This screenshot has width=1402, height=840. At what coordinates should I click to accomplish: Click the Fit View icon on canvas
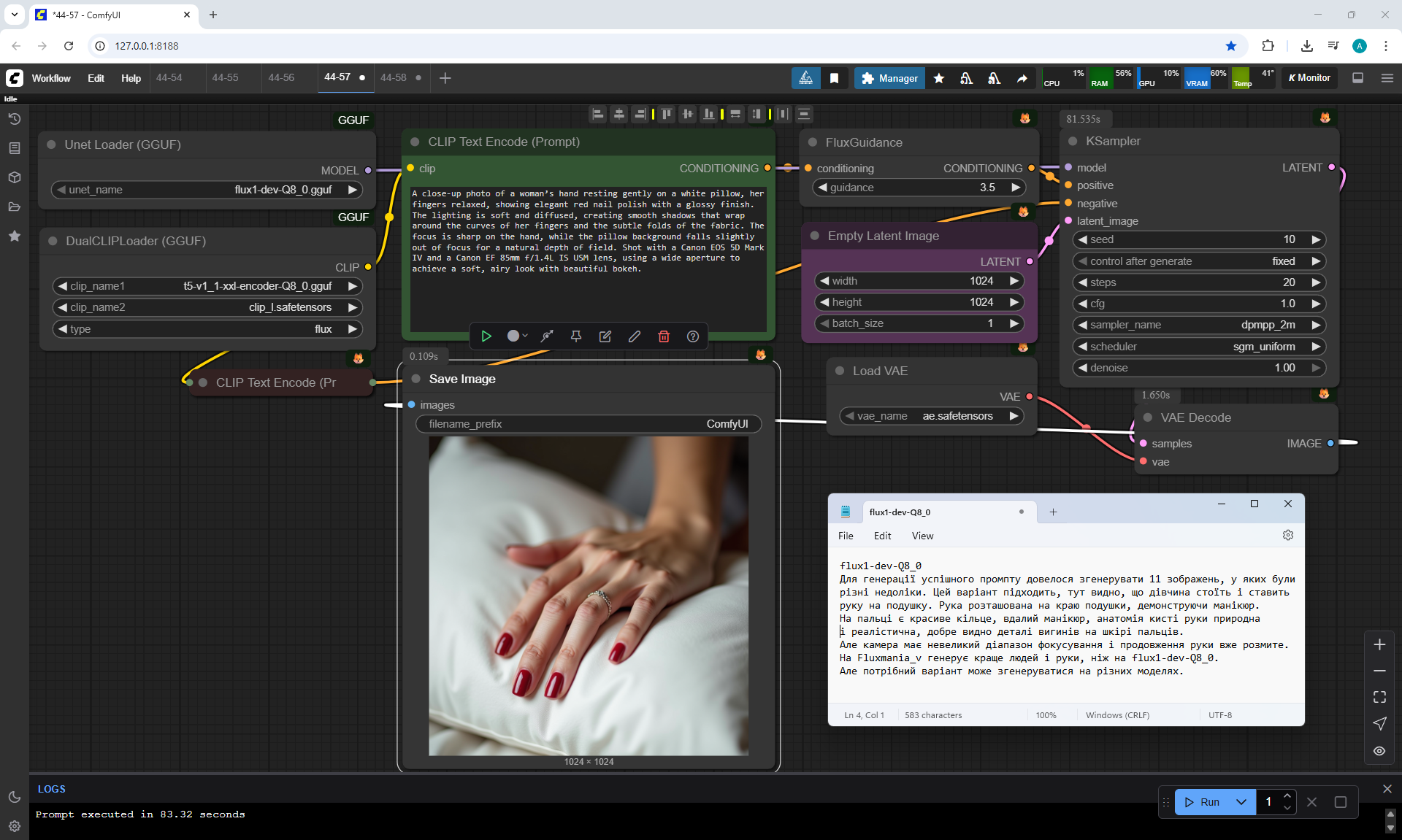pos(1379,697)
